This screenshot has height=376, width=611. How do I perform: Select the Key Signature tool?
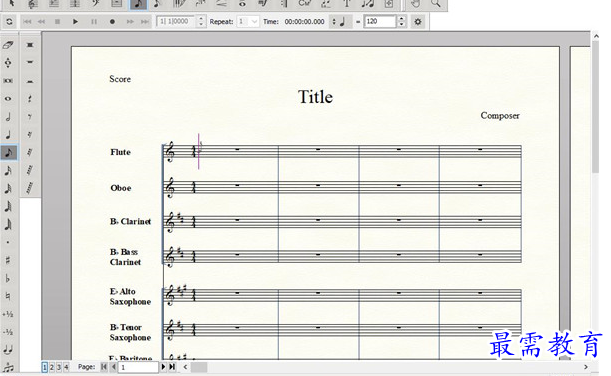[x=54, y=4]
